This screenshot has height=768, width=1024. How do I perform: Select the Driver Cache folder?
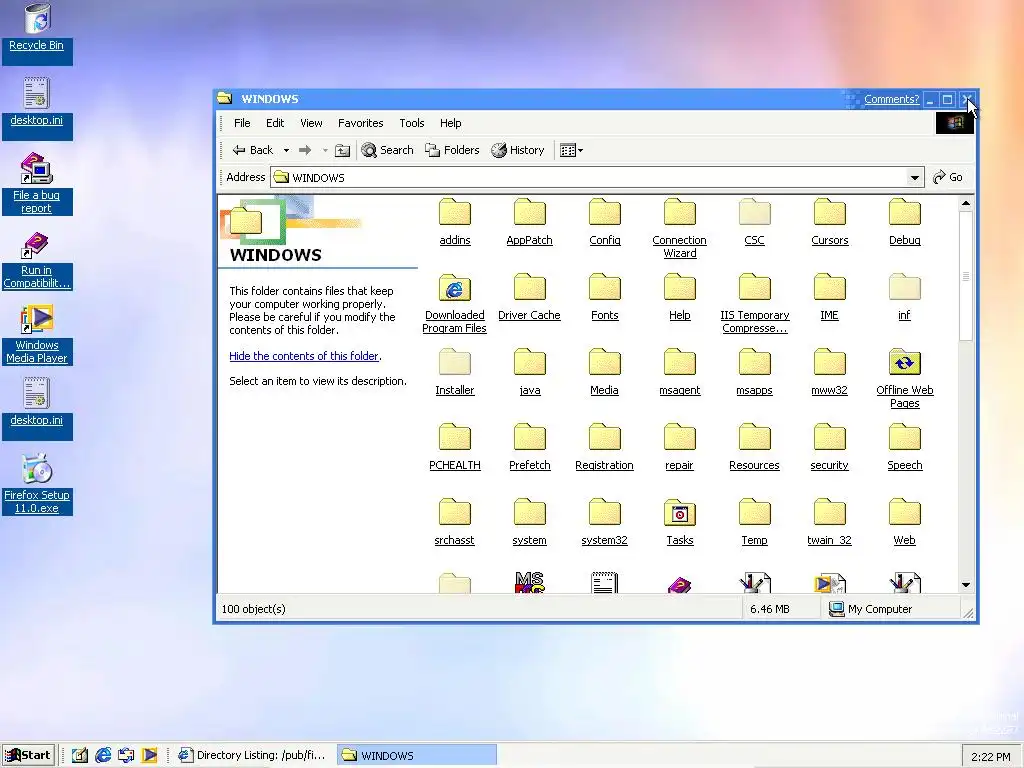coord(530,296)
